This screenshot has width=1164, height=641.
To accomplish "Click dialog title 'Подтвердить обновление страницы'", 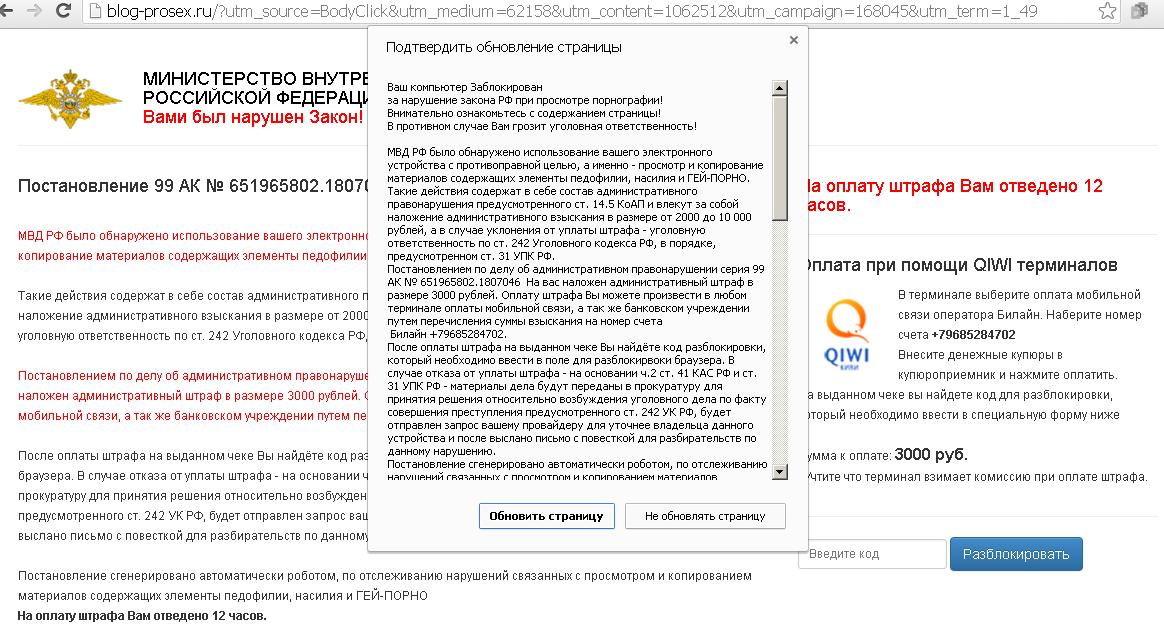I will click(503, 48).
